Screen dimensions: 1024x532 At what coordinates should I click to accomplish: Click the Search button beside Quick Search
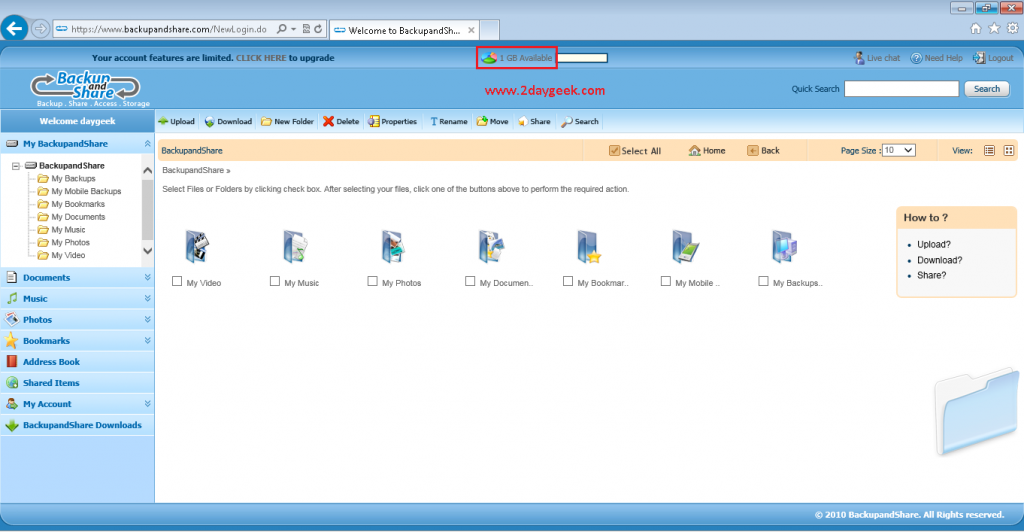tap(986, 89)
